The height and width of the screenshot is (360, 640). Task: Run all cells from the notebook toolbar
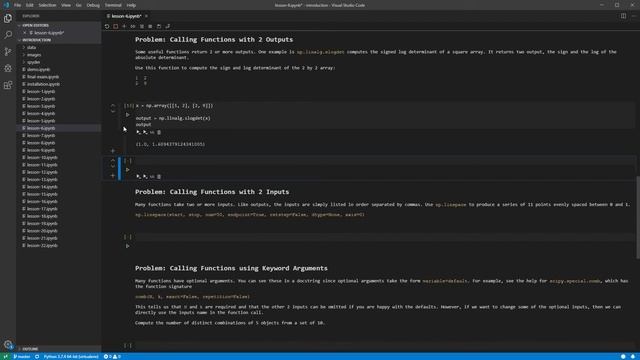133,26
